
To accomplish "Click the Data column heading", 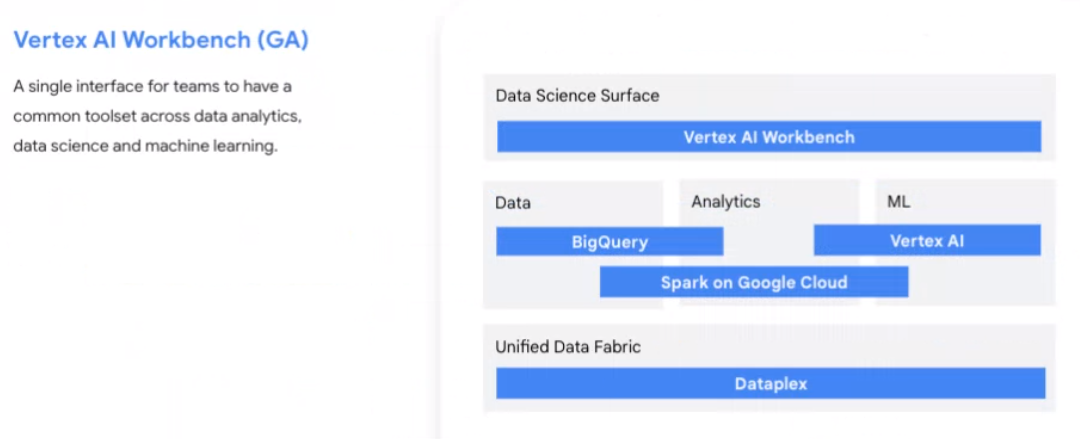I will pyautogui.click(x=512, y=203).
